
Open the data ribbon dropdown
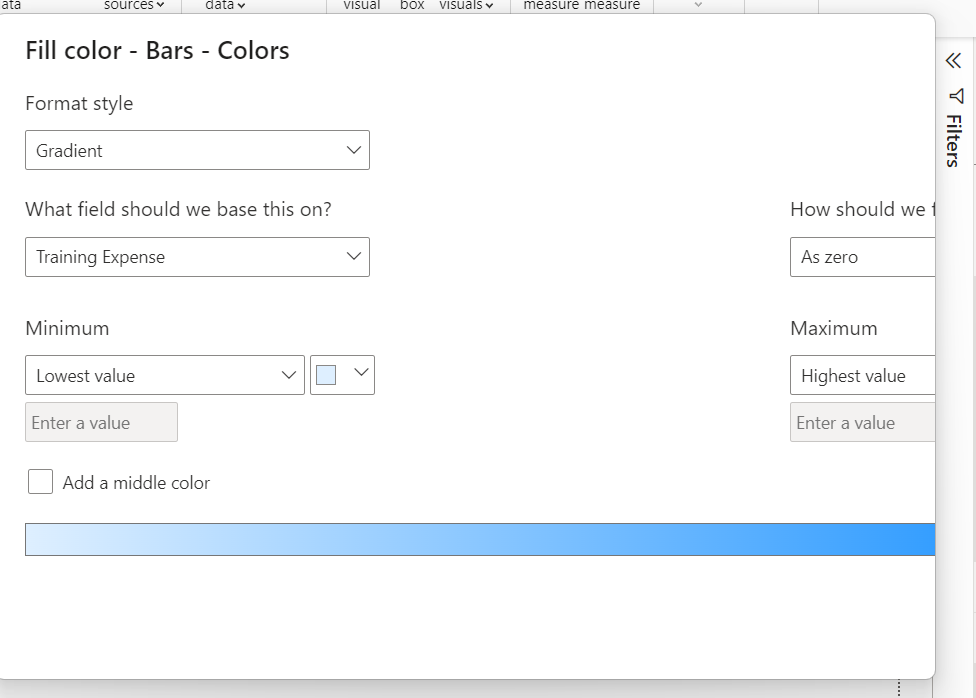click(x=225, y=5)
